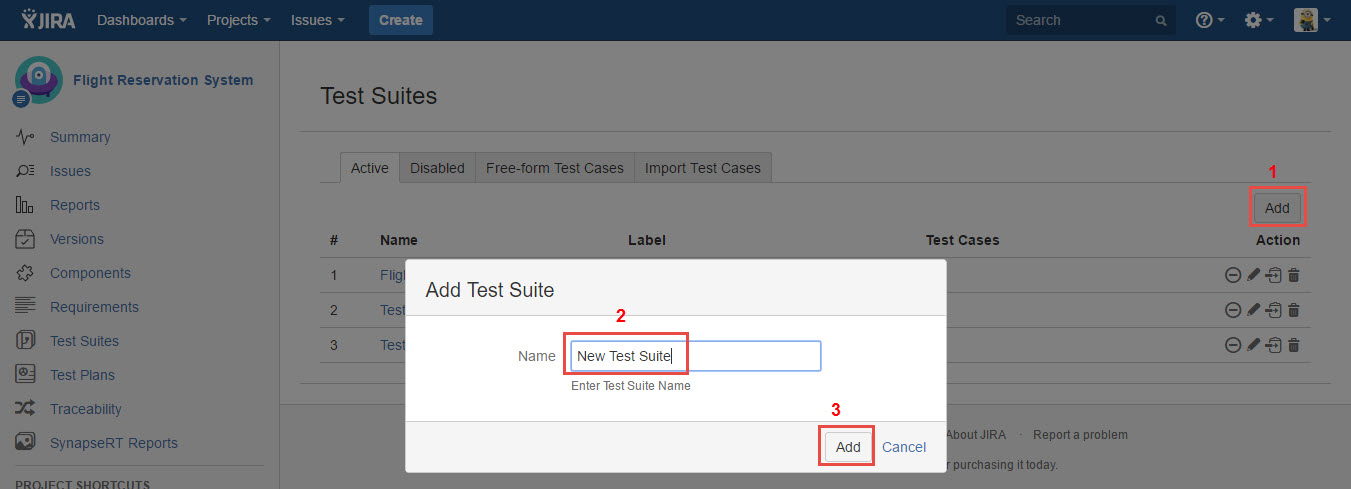1351x489 pixels.
Task: Open the settings gear dropdown
Action: click(1258, 20)
